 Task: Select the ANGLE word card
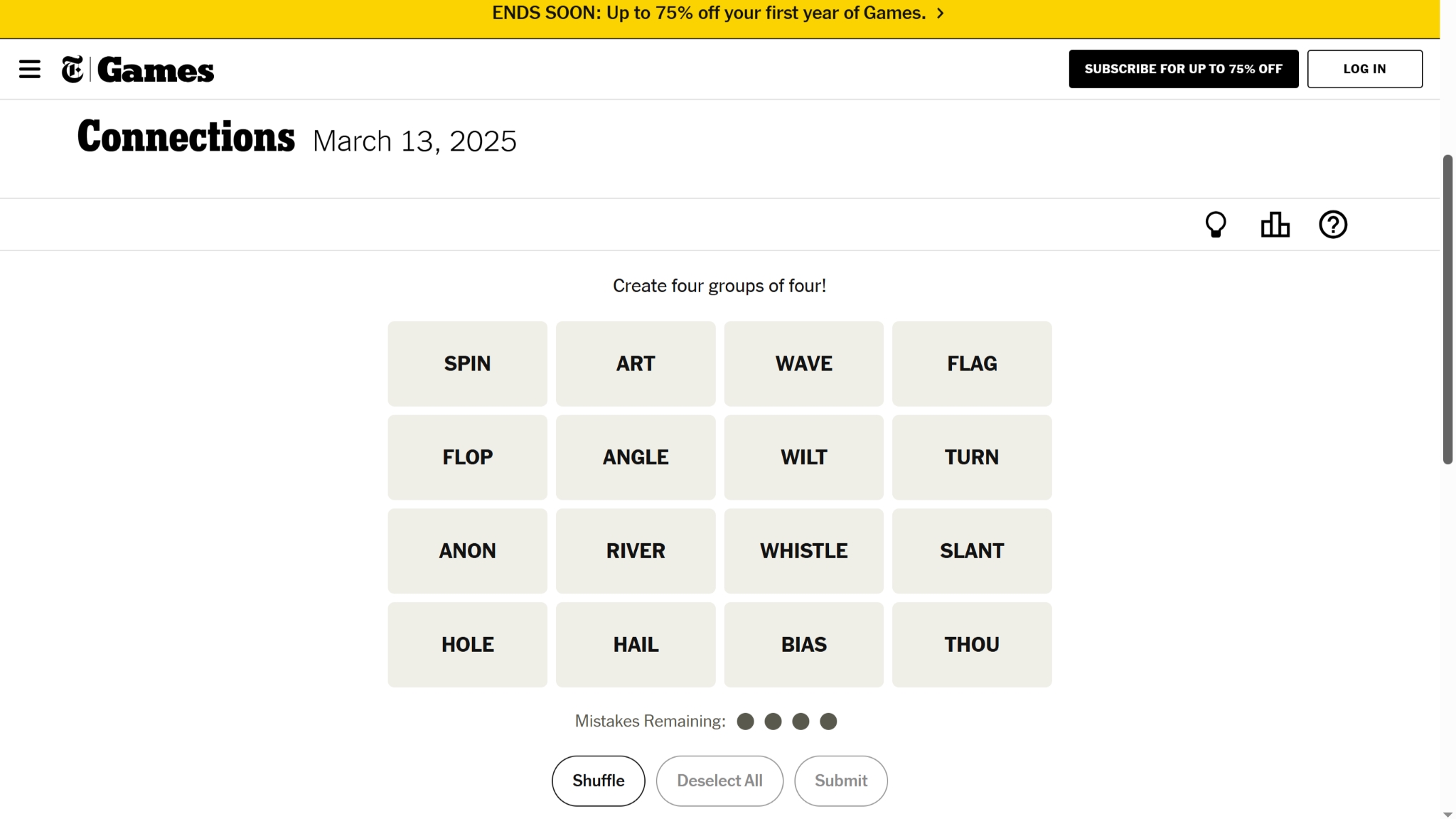635,457
